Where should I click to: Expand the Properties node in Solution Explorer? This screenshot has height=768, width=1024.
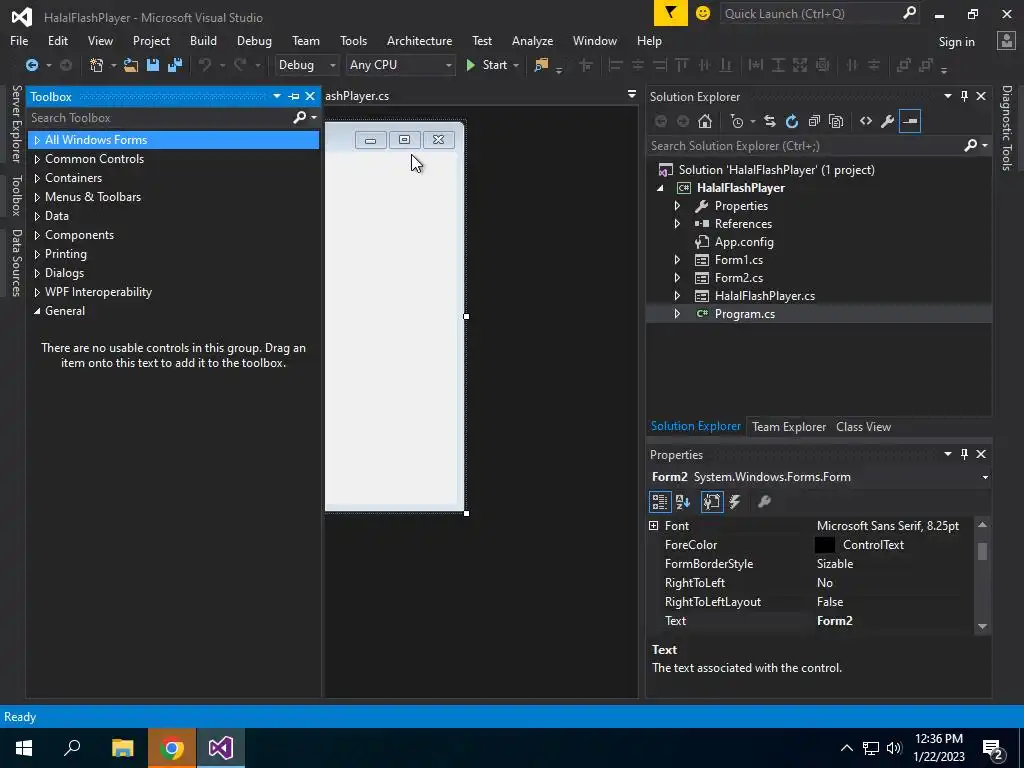[x=677, y=206]
